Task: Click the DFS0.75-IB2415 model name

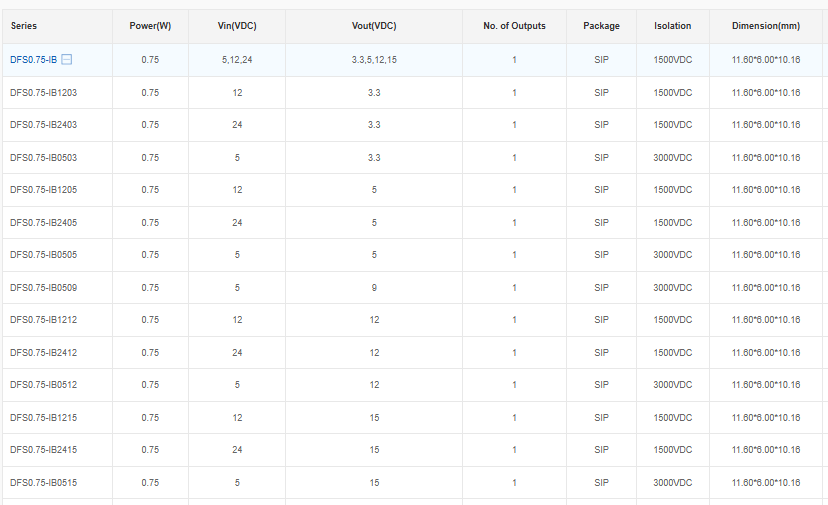Action: pos(43,450)
